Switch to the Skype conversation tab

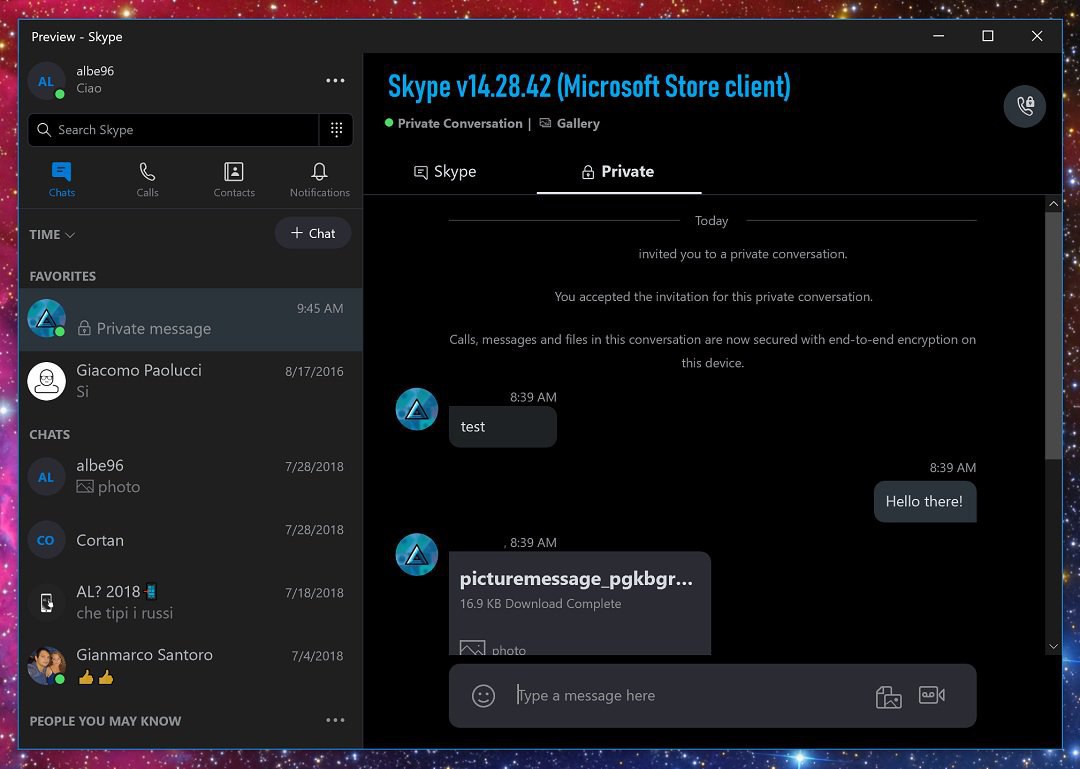click(445, 172)
